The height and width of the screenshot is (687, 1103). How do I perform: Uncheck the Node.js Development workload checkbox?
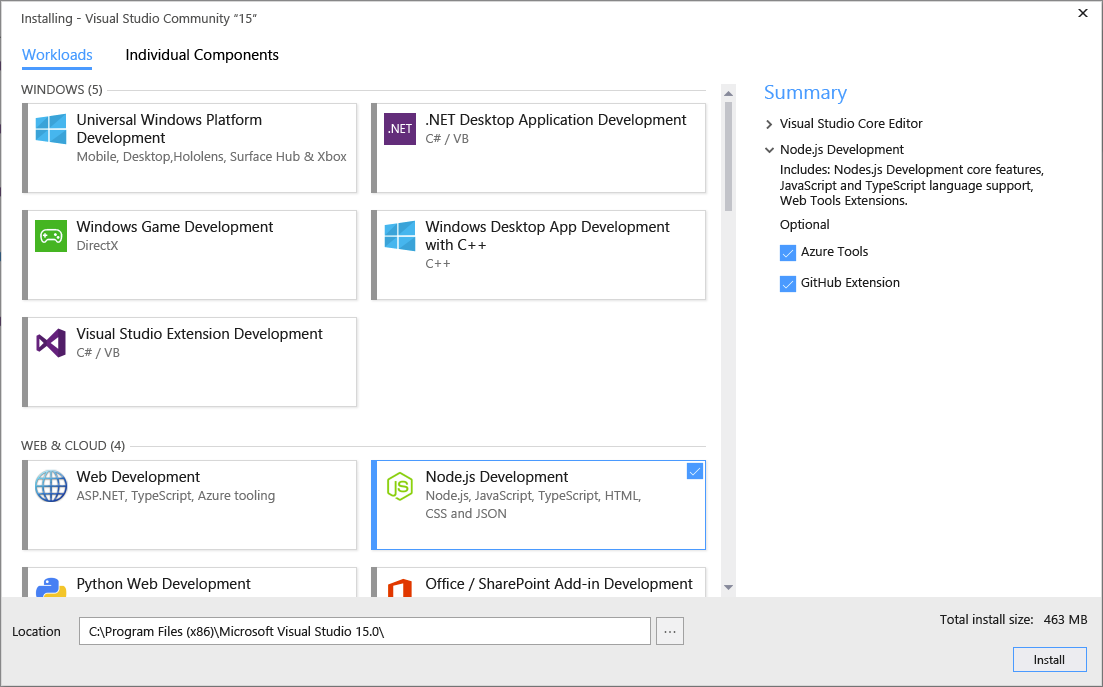695,471
